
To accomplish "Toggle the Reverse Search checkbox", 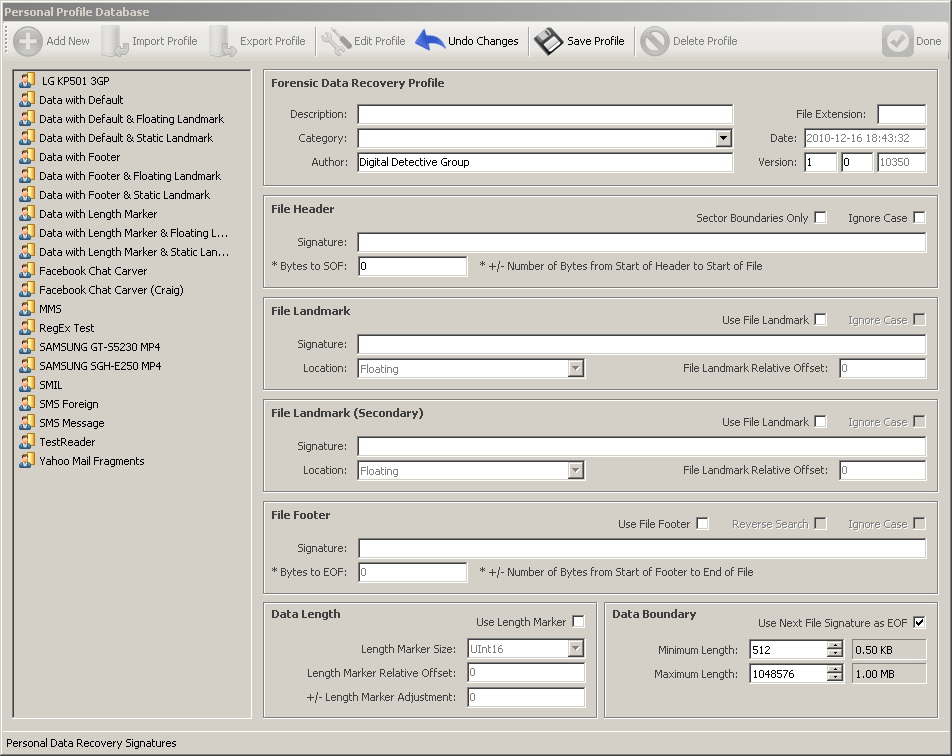I will [820, 523].
